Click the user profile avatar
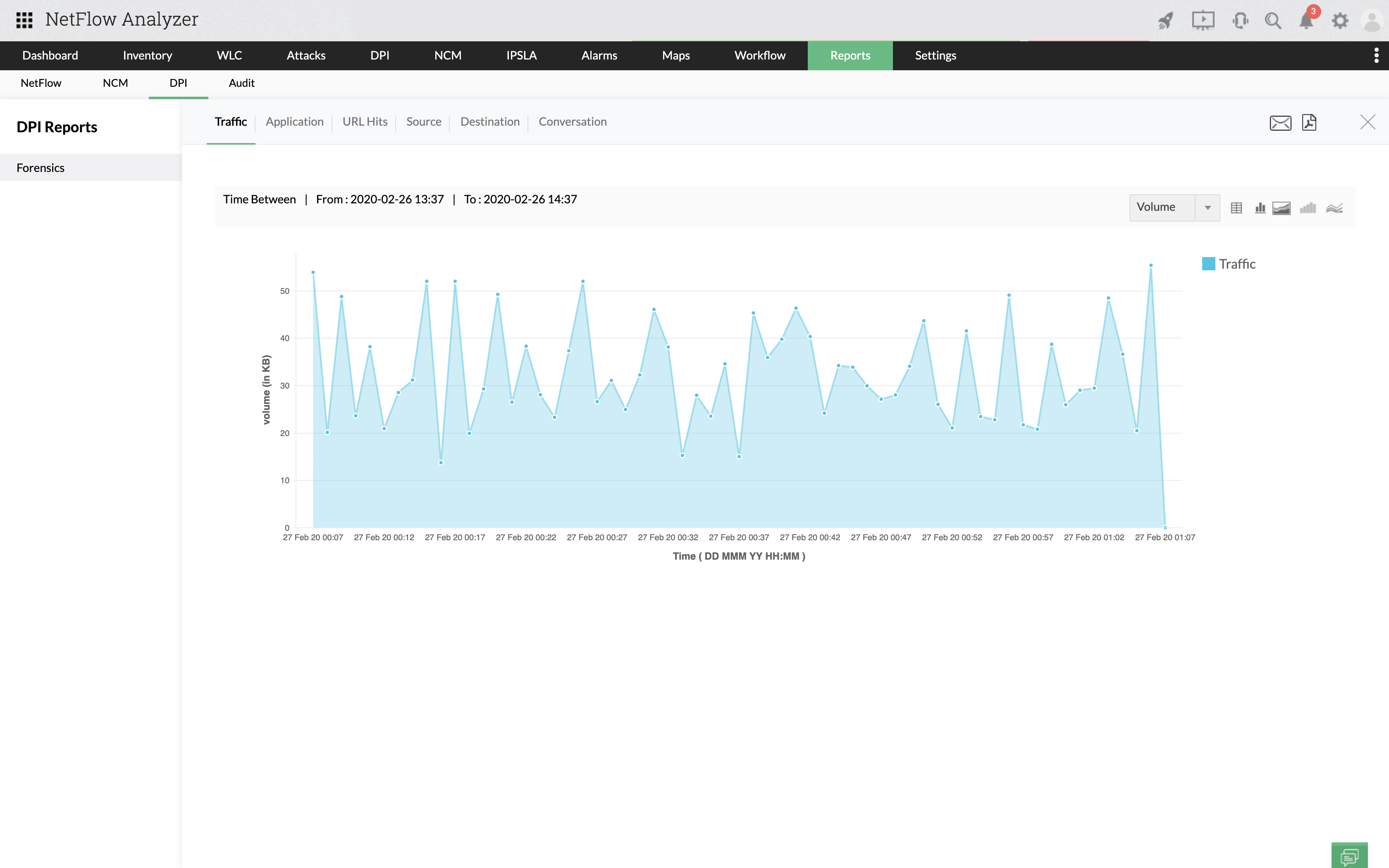1389x868 pixels. (x=1372, y=21)
